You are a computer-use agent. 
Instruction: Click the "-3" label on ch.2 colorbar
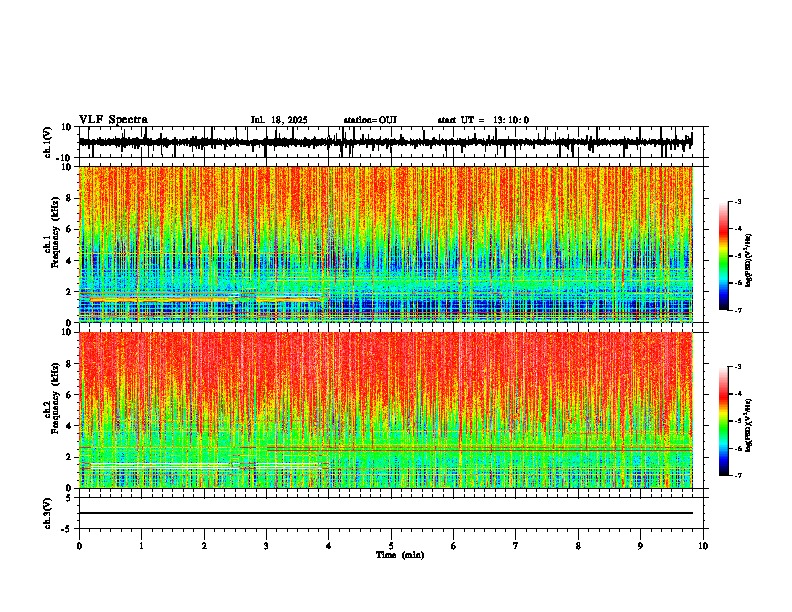click(737, 367)
